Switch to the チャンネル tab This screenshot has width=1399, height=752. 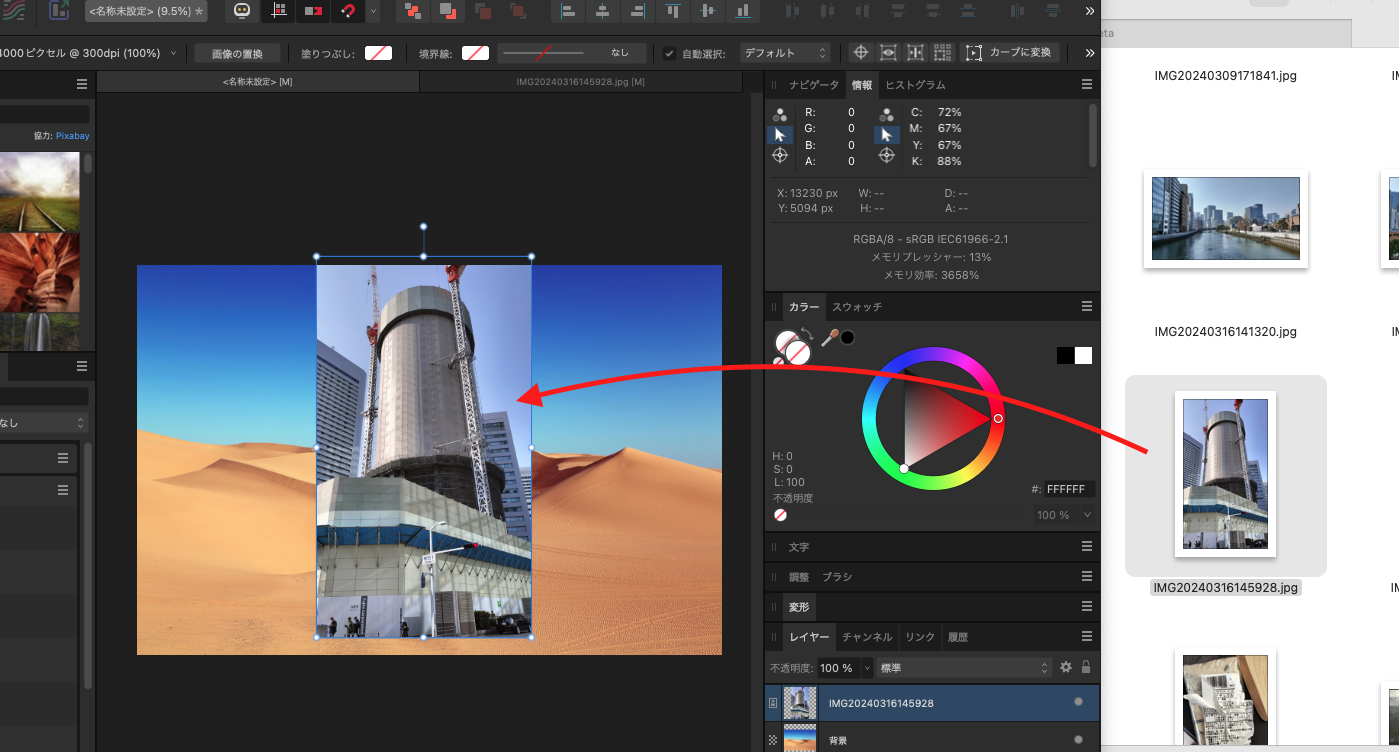pos(867,637)
